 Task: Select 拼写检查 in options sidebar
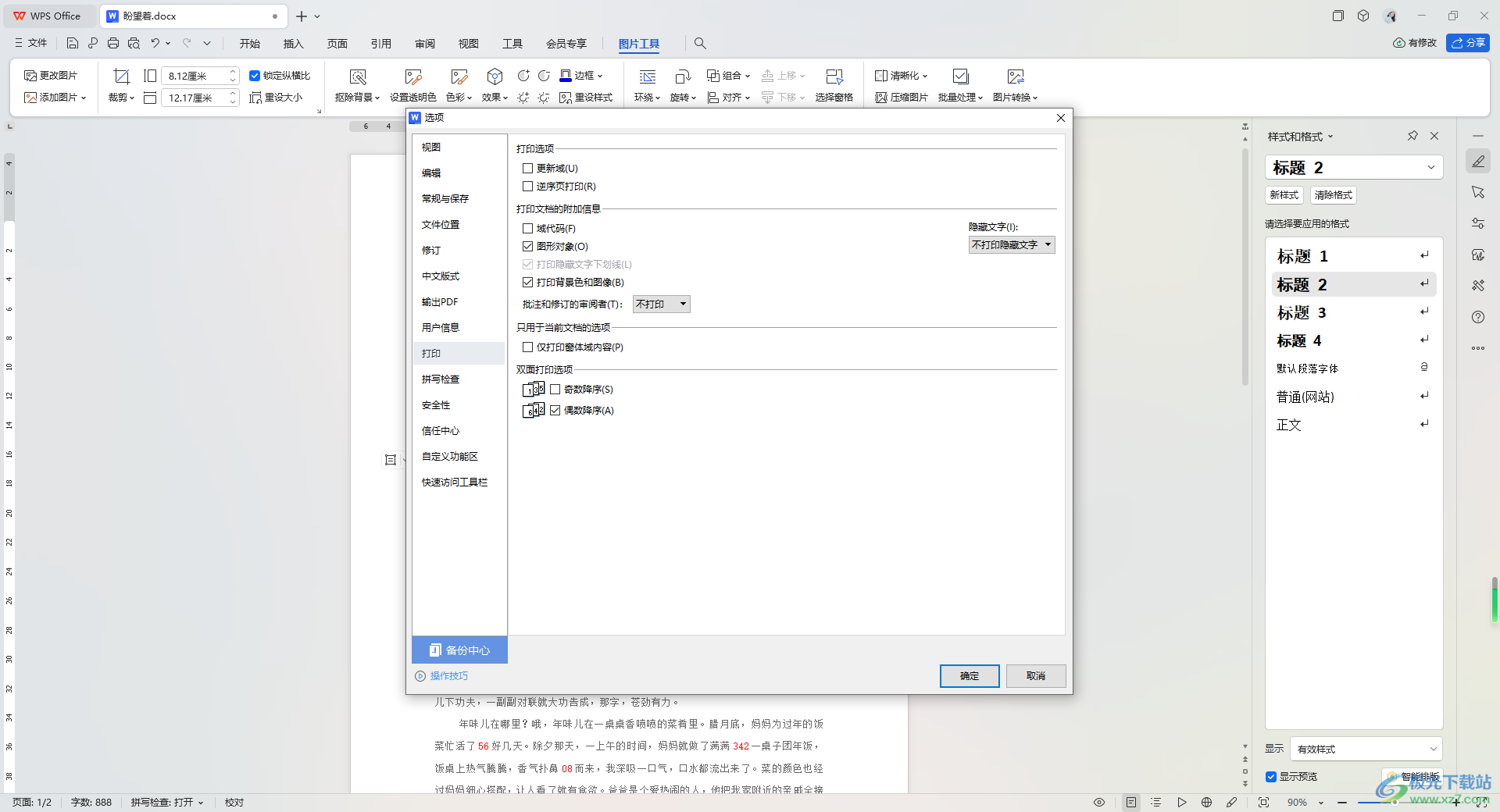[x=459, y=379]
